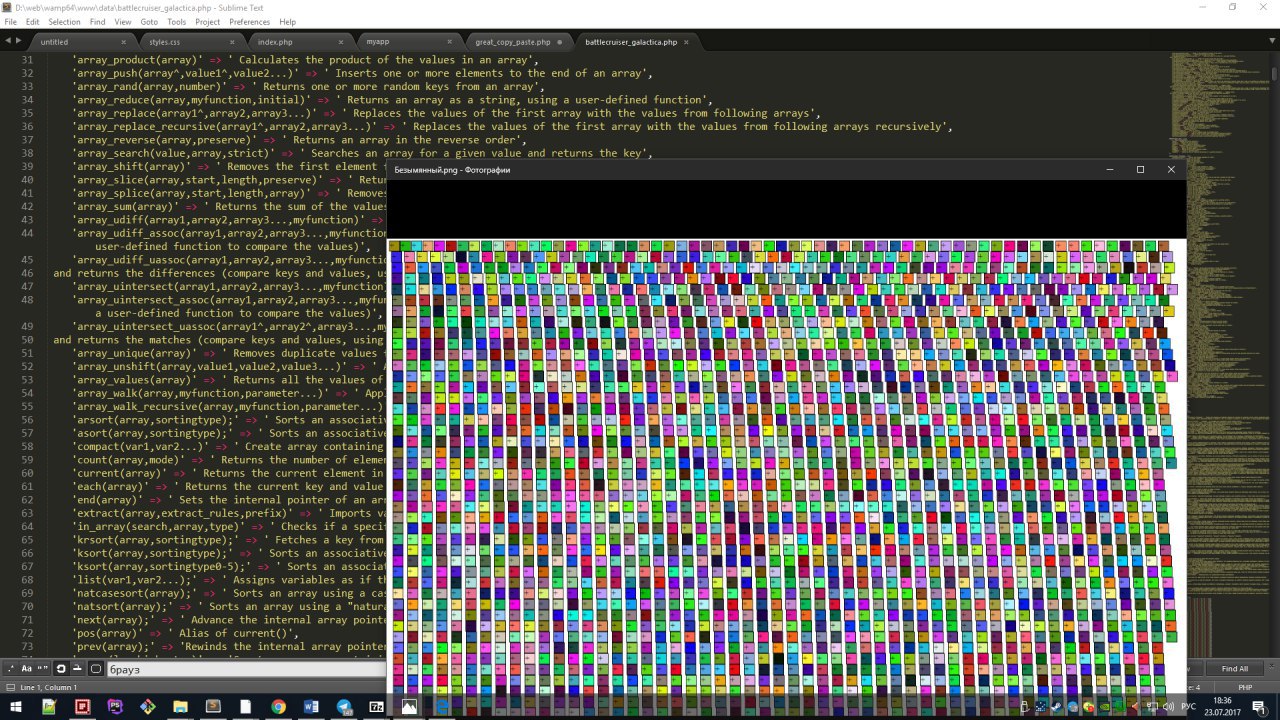
Task: Open the Tools menu
Action: click(177, 21)
